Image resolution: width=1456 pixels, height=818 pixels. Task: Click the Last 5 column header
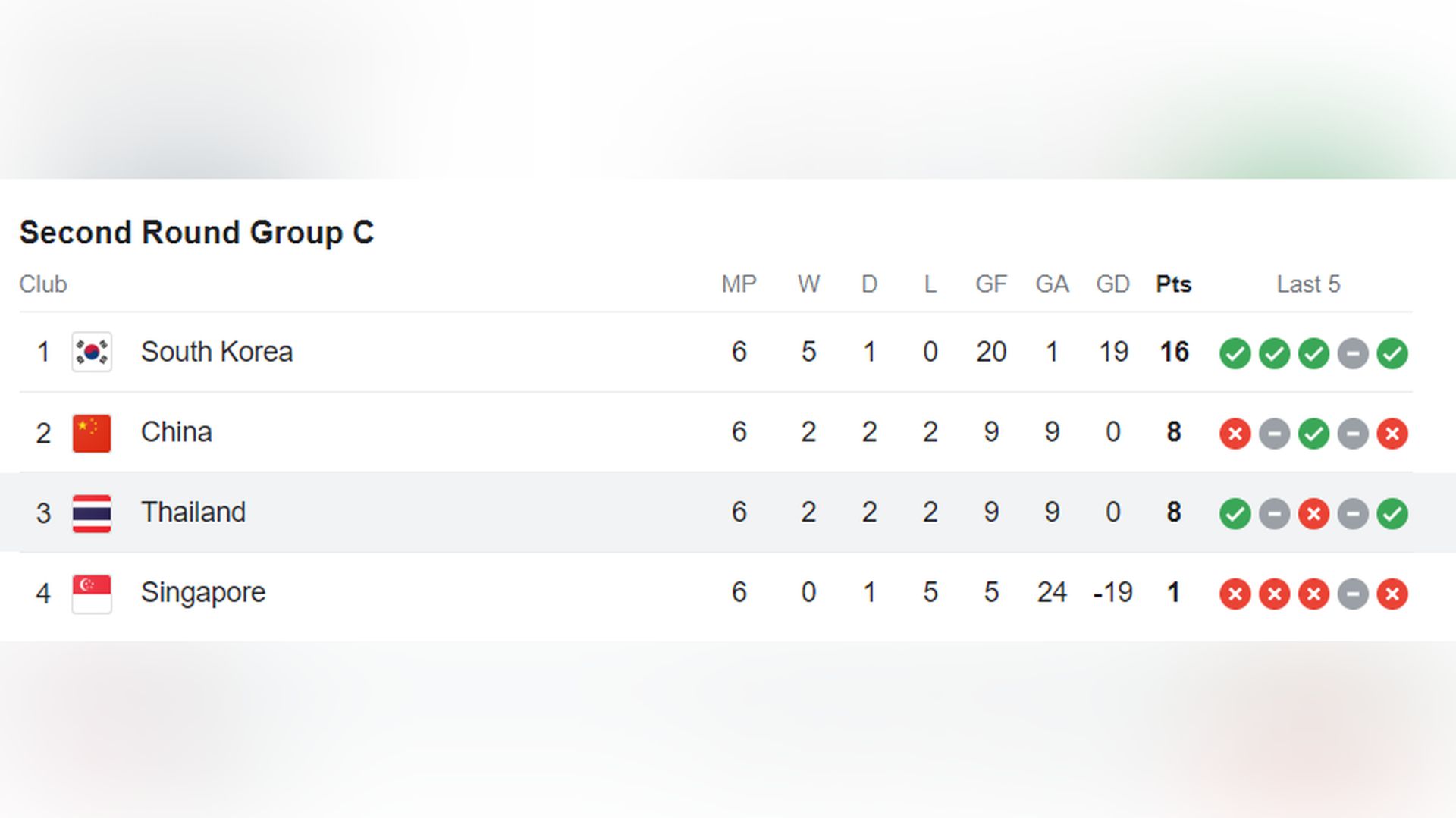[x=1308, y=284]
